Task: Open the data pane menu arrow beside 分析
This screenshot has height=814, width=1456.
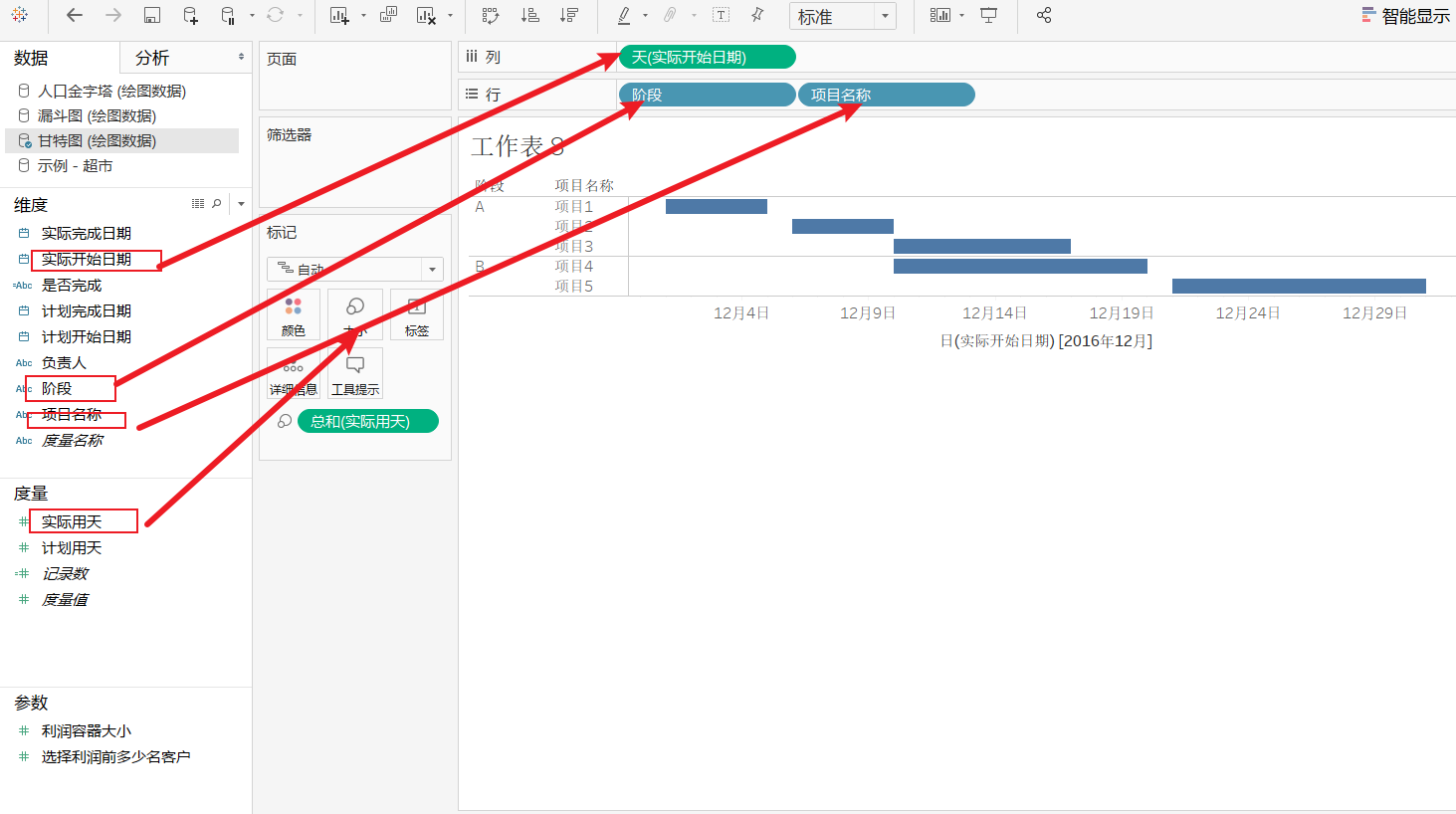Action: pyautogui.click(x=241, y=57)
